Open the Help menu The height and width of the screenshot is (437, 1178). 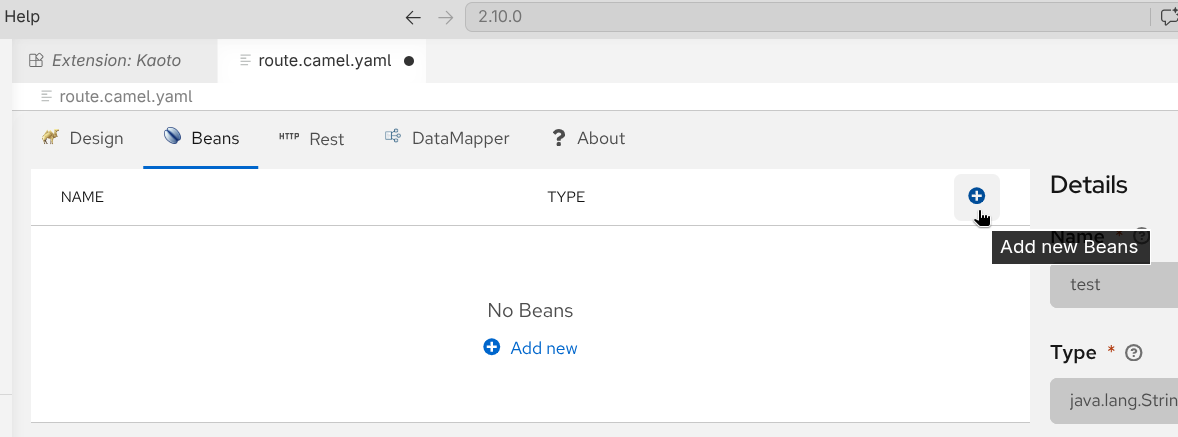[x=22, y=17]
